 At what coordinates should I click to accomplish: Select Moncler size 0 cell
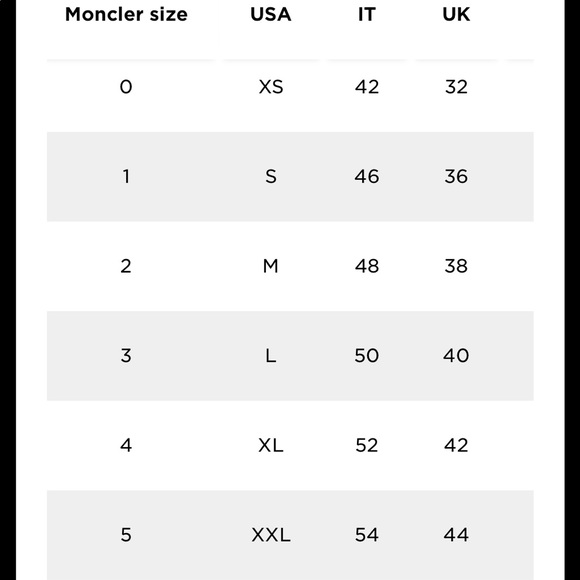[126, 87]
